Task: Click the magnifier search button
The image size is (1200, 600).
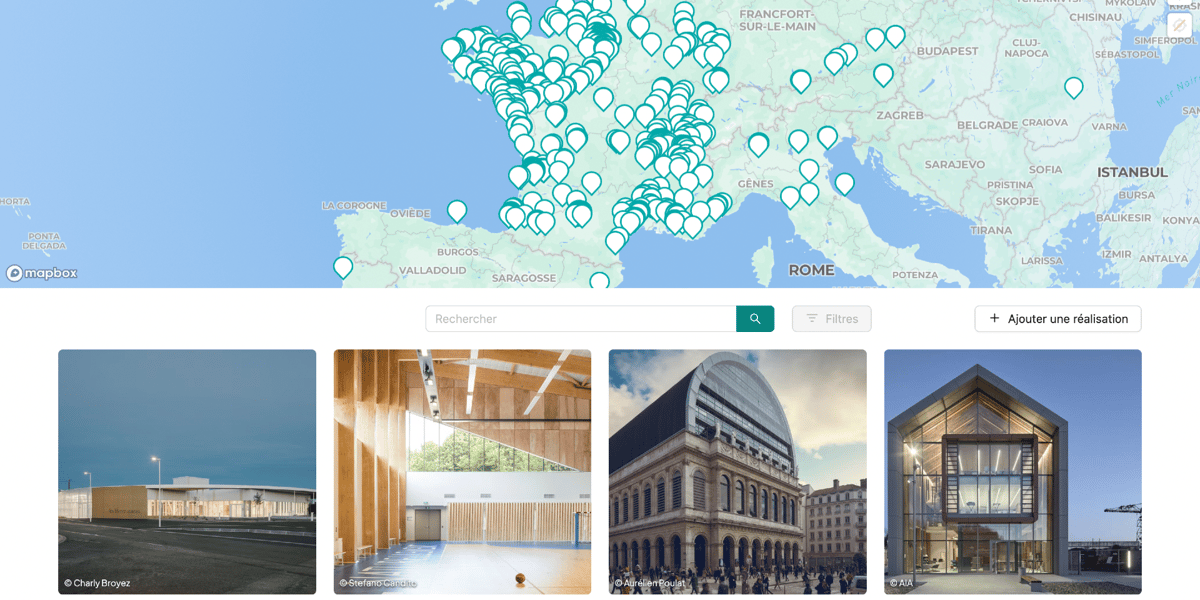Action: tap(755, 319)
